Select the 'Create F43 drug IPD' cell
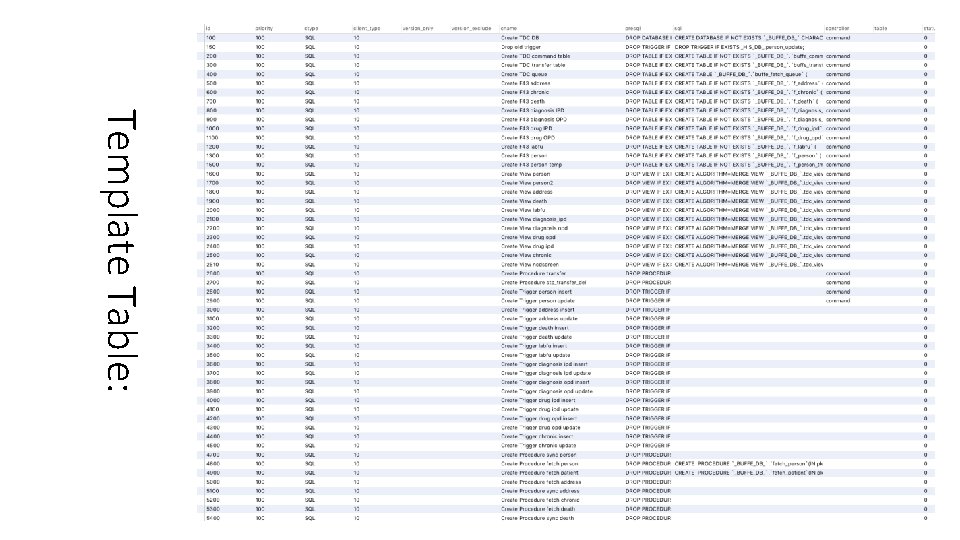This screenshot has height=540, width=960. coord(527,129)
